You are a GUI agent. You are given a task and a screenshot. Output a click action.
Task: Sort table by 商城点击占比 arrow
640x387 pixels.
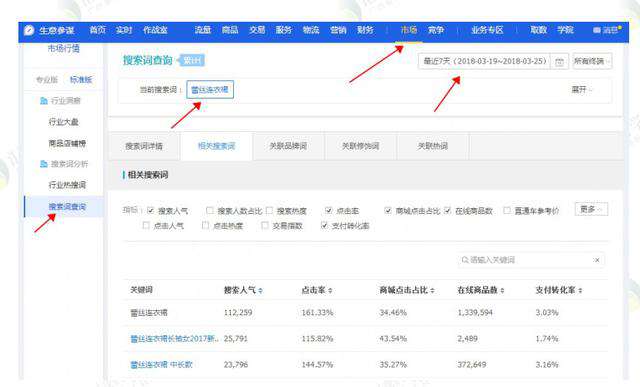pos(432,291)
